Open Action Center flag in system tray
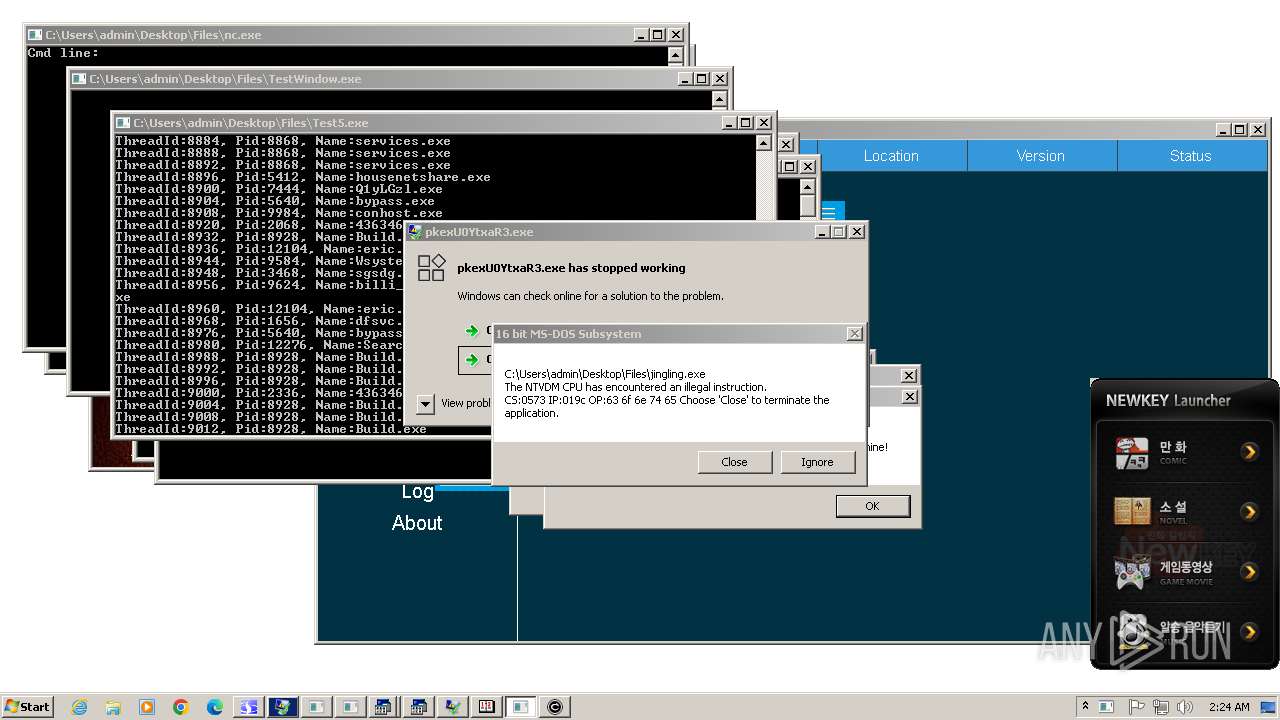 1137,707
